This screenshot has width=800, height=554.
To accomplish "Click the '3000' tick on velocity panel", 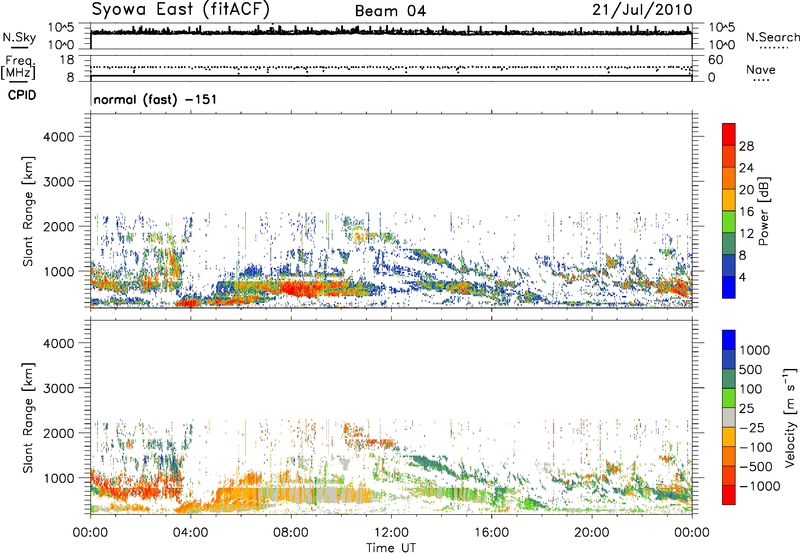I will point(58,388).
